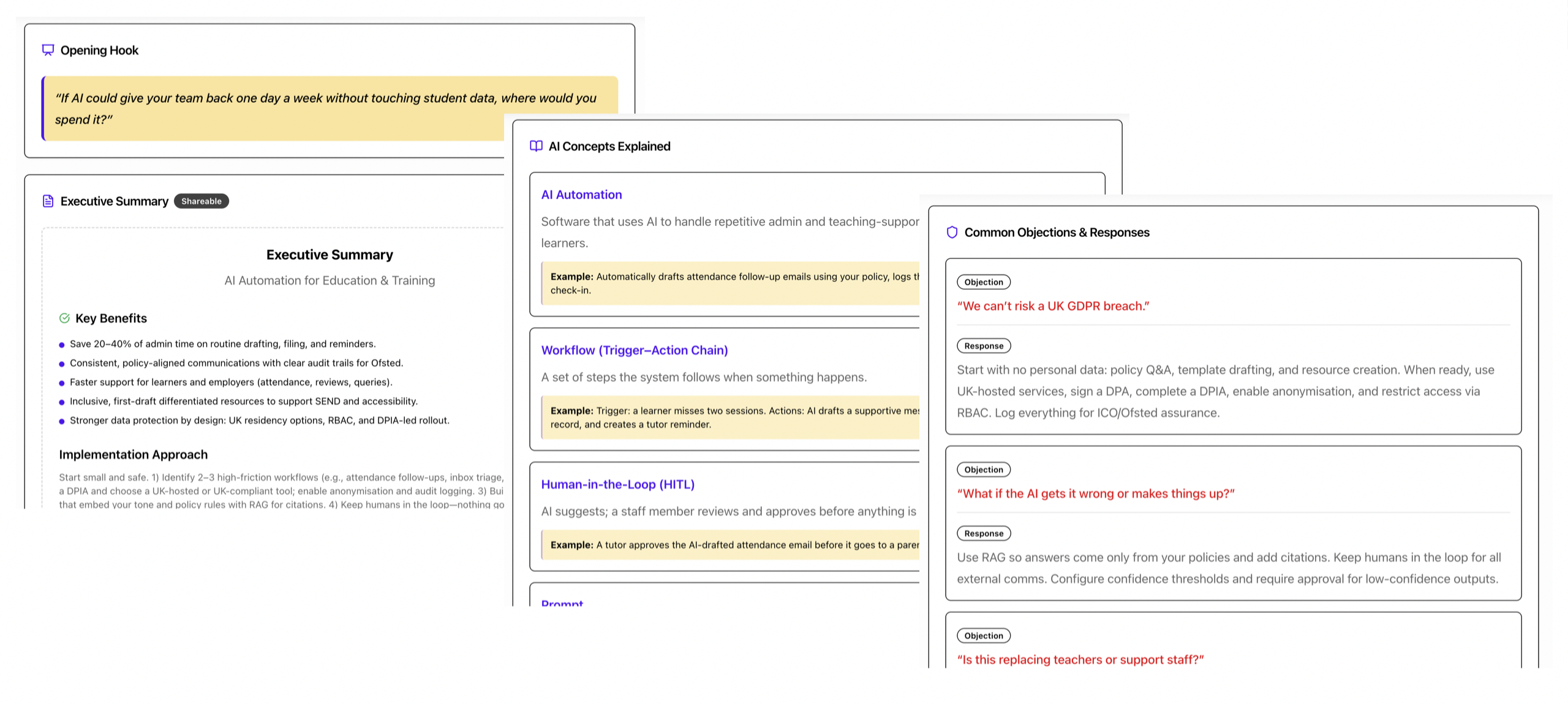This screenshot has height=704, width=1568.
Task: Toggle the Response pill under the GDPR objection
Action: 983,345
